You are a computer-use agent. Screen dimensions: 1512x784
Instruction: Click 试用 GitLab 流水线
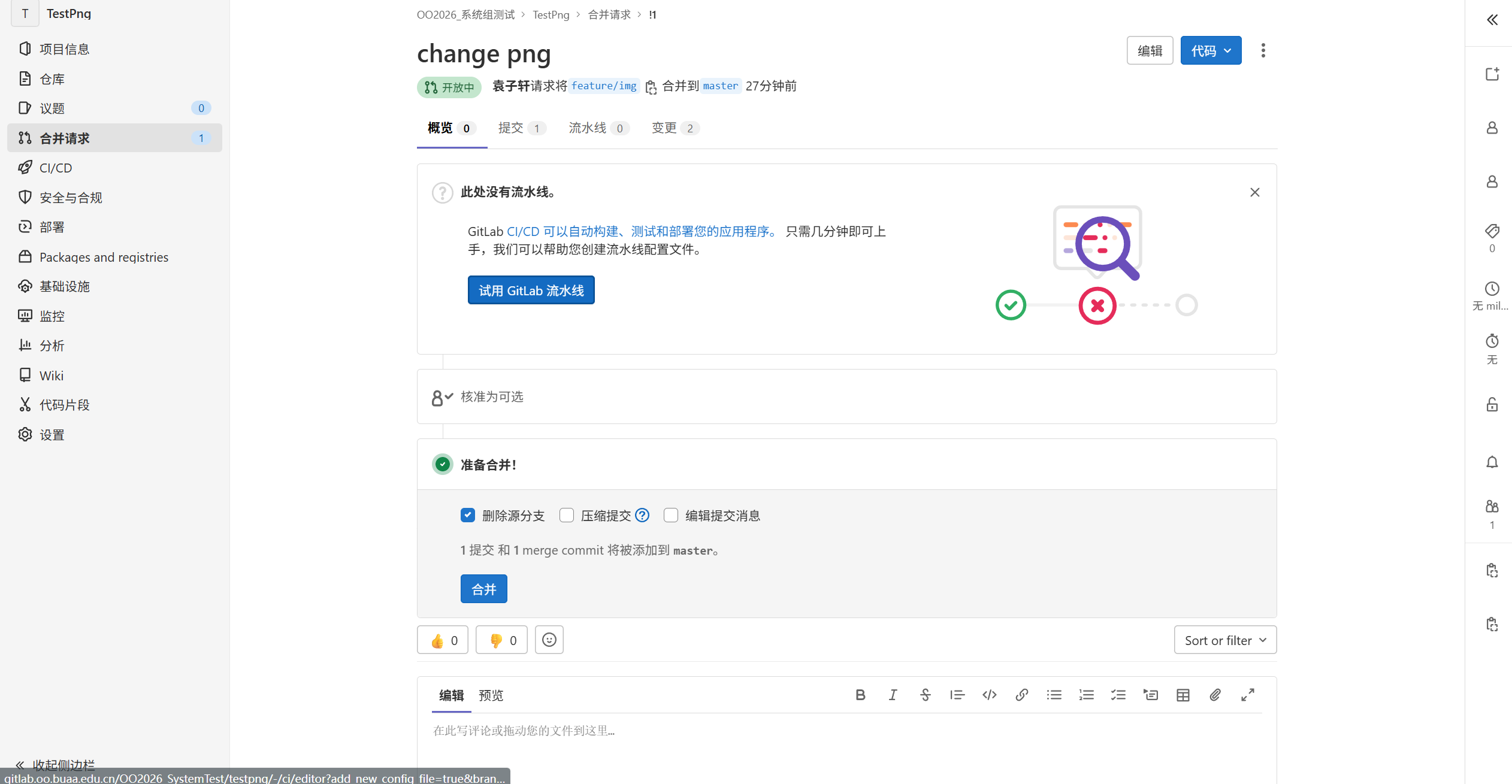point(531,289)
